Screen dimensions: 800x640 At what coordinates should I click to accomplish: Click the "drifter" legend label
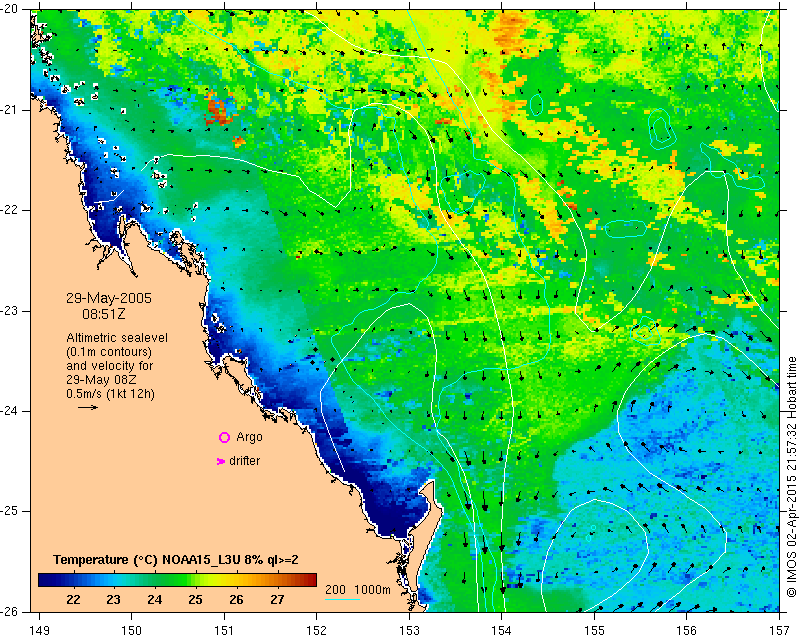pyautogui.click(x=244, y=461)
